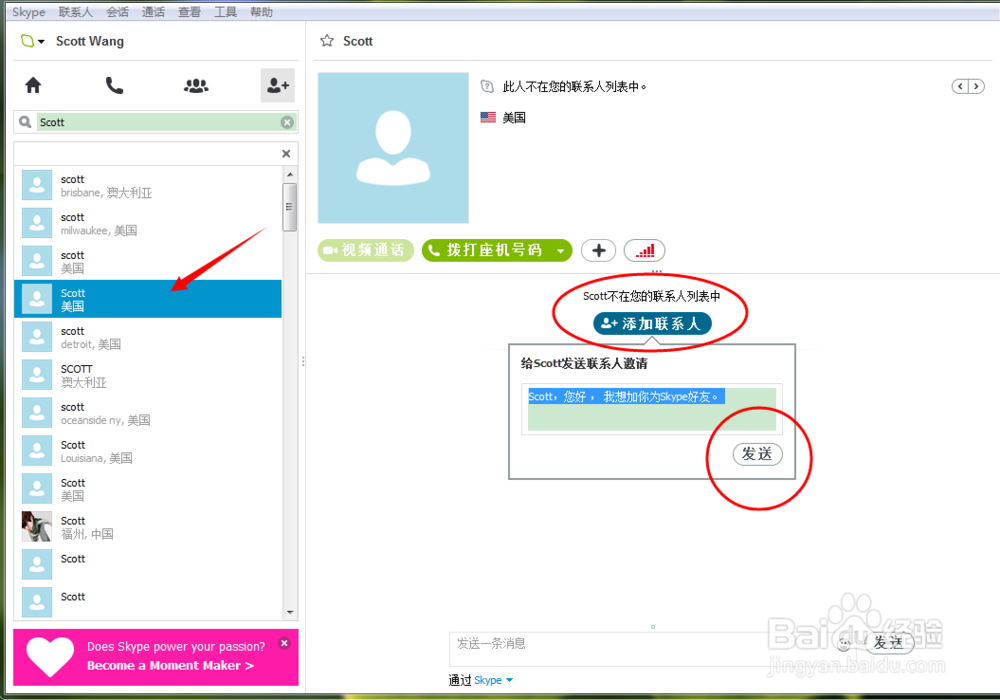This screenshot has height=700, width=1000.
Task: Open the call quality signal icon
Action: pyautogui.click(x=644, y=251)
